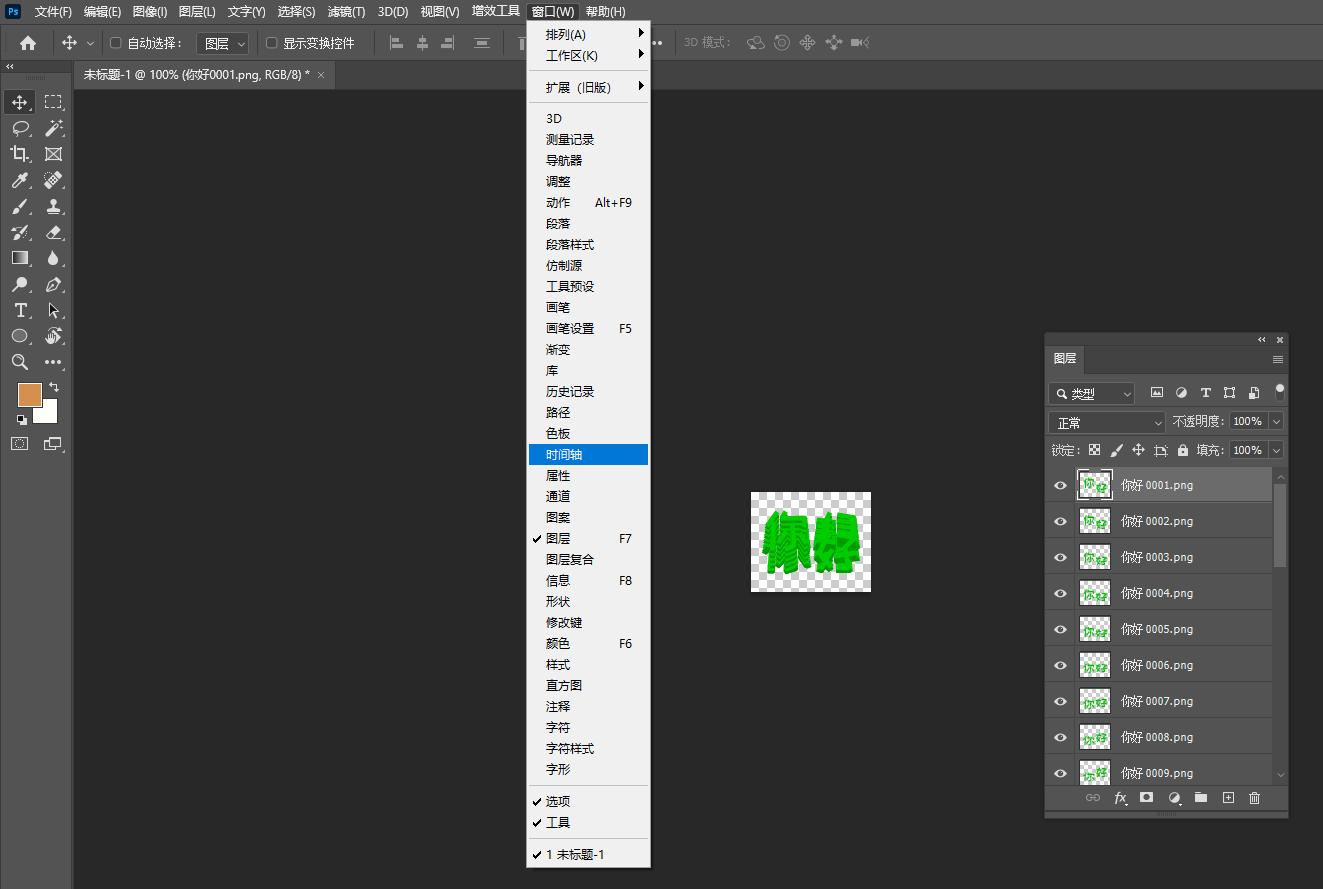Select the Crop tool

20,154
